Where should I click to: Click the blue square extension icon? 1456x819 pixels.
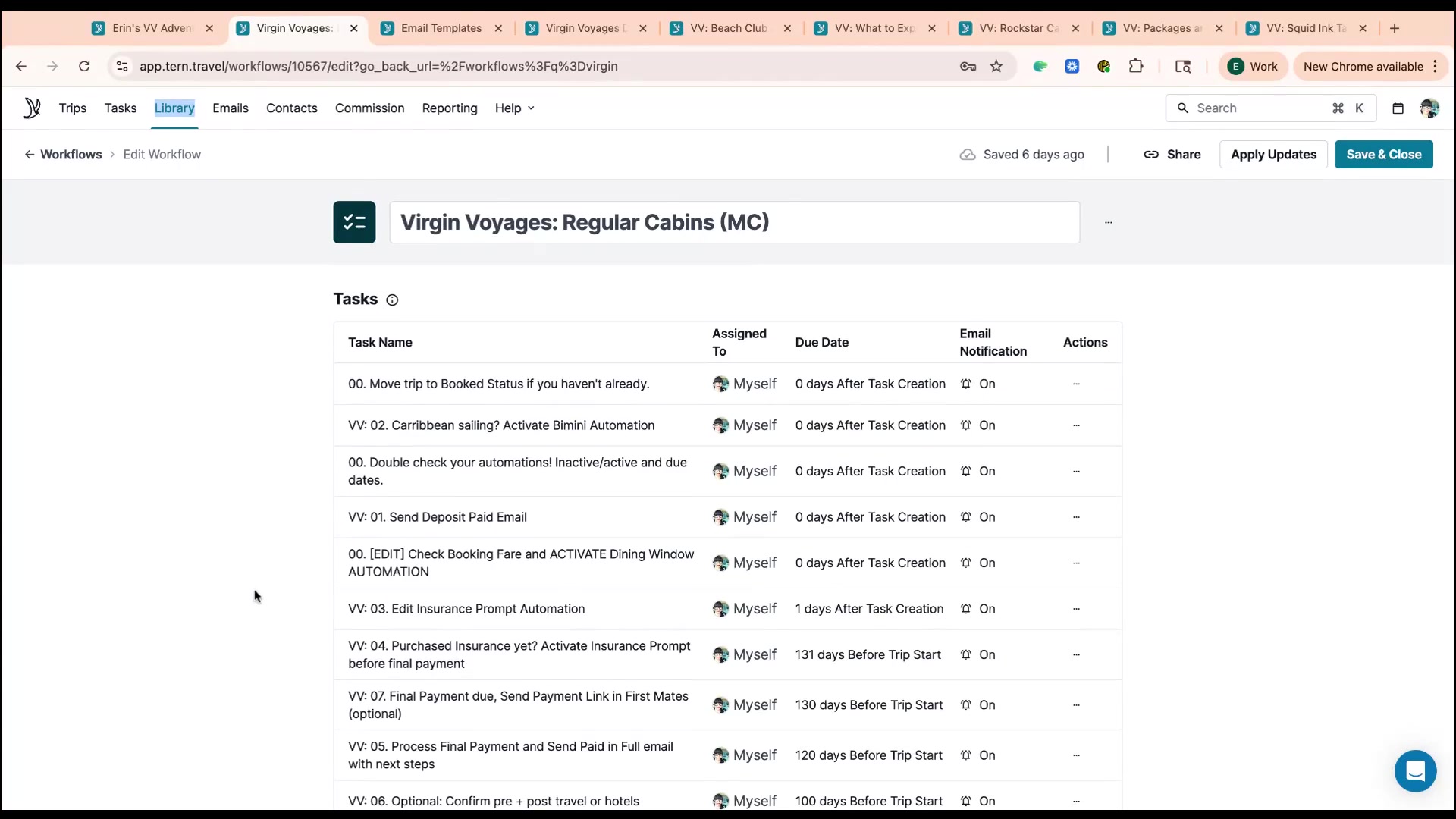click(1072, 67)
